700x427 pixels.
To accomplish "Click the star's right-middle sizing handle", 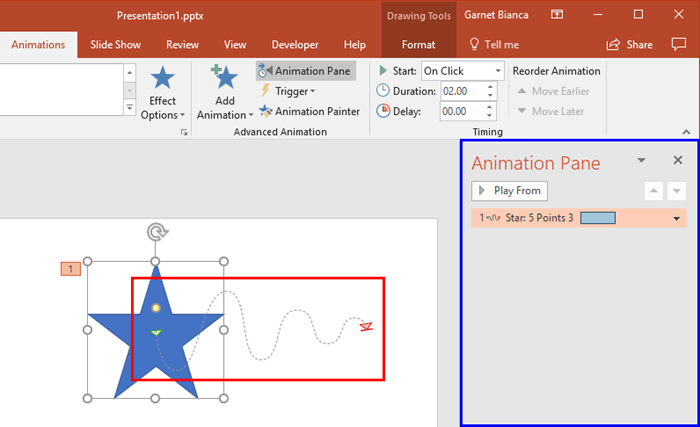I will tap(224, 330).
